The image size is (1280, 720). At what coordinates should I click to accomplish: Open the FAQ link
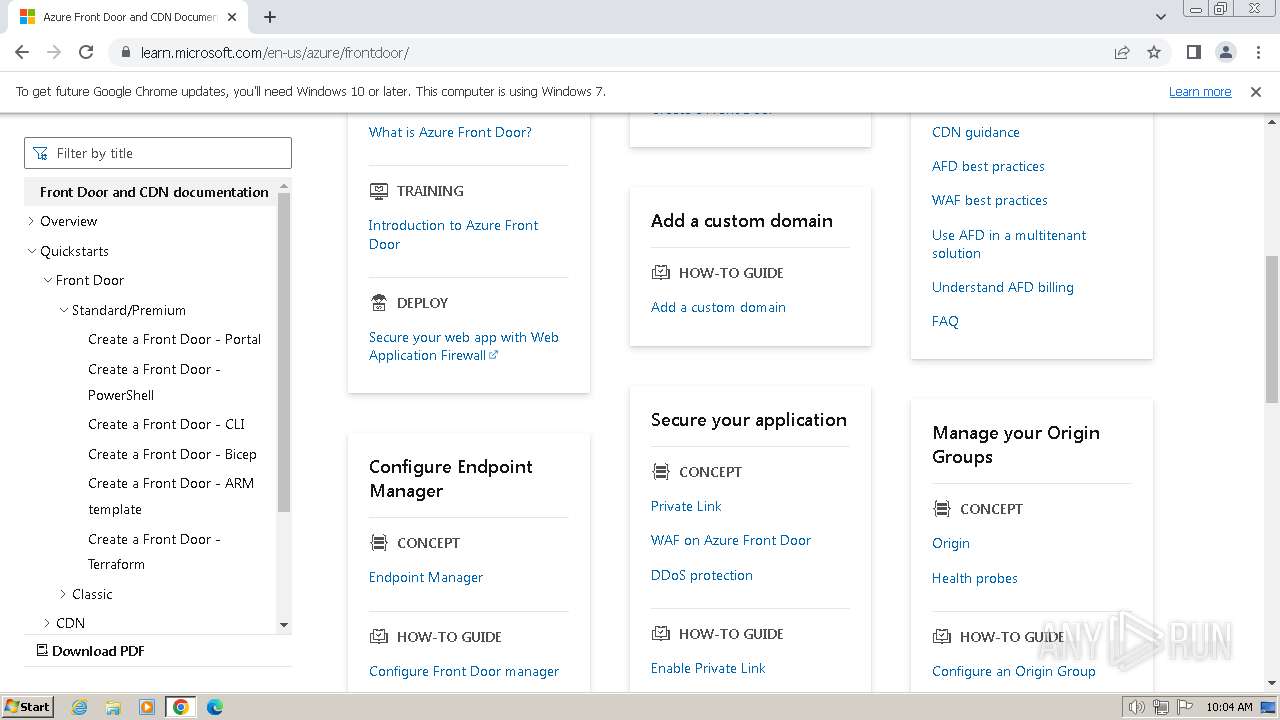click(945, 321)
